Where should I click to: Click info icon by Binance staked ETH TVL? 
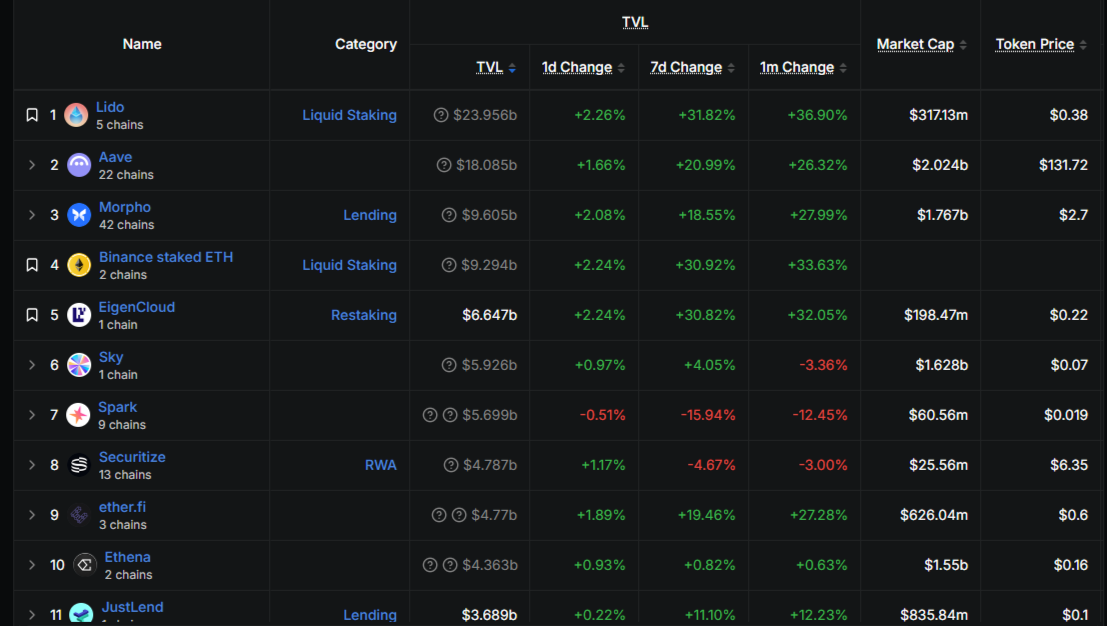(x=449, y=265)
